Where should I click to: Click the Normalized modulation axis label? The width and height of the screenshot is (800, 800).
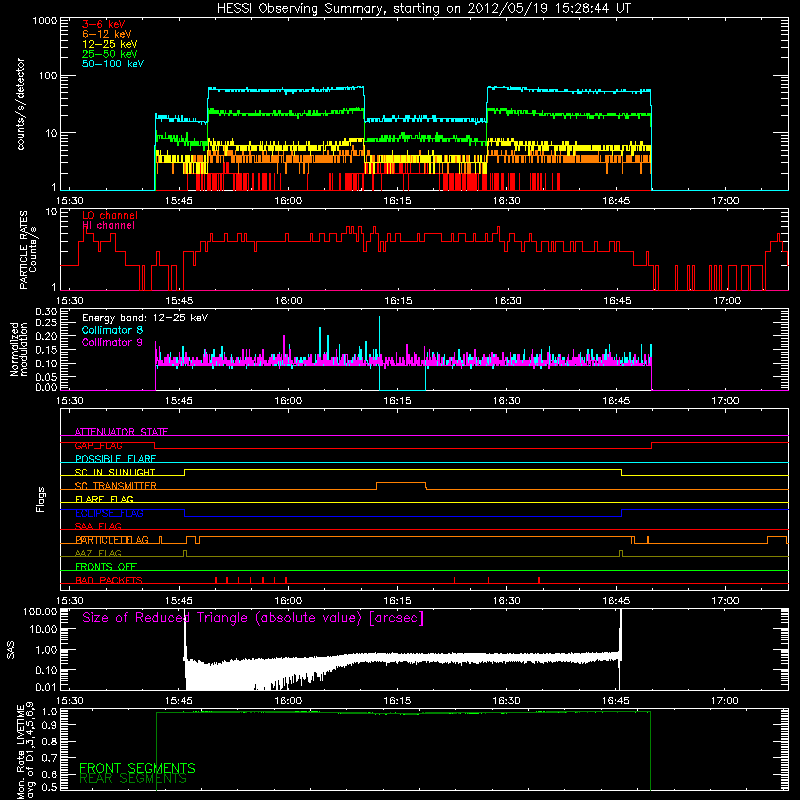point(19,349)
